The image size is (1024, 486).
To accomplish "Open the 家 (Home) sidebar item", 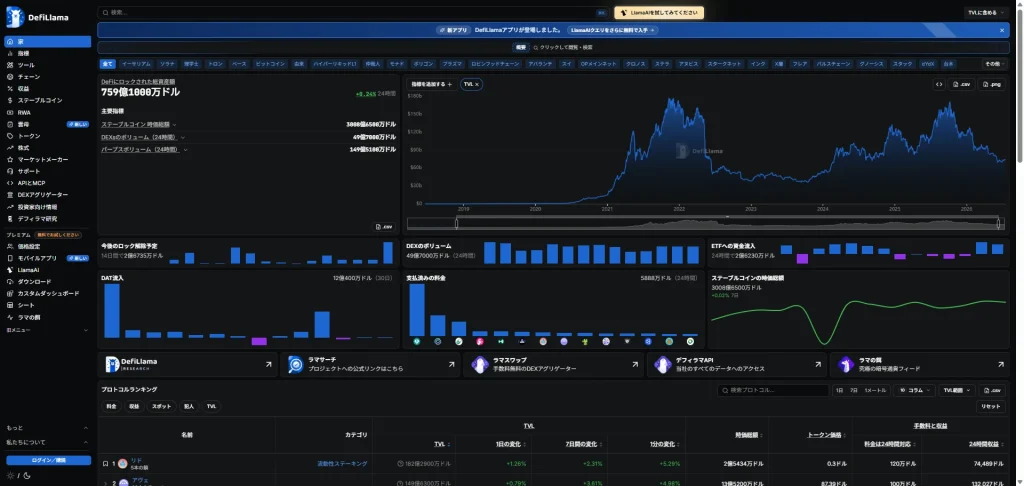I will tap(48, 42).
